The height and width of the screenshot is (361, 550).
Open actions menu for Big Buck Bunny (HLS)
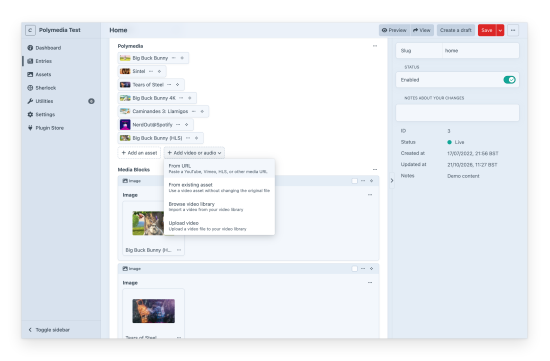point(188,138)
